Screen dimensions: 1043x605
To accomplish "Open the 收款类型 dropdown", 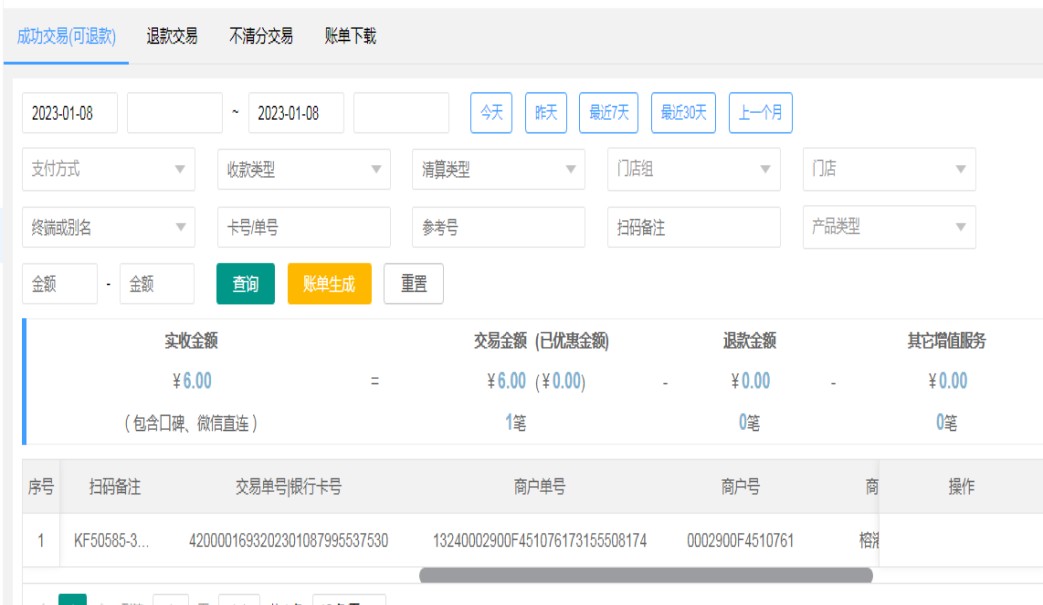I will [x=303, y=170].
